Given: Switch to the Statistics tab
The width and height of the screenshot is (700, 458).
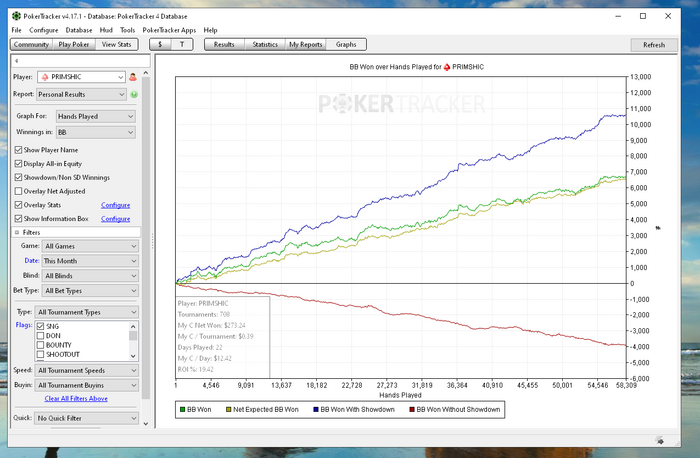Looking at the screenshot, I should pyautogui.click(x=265, y=44).
